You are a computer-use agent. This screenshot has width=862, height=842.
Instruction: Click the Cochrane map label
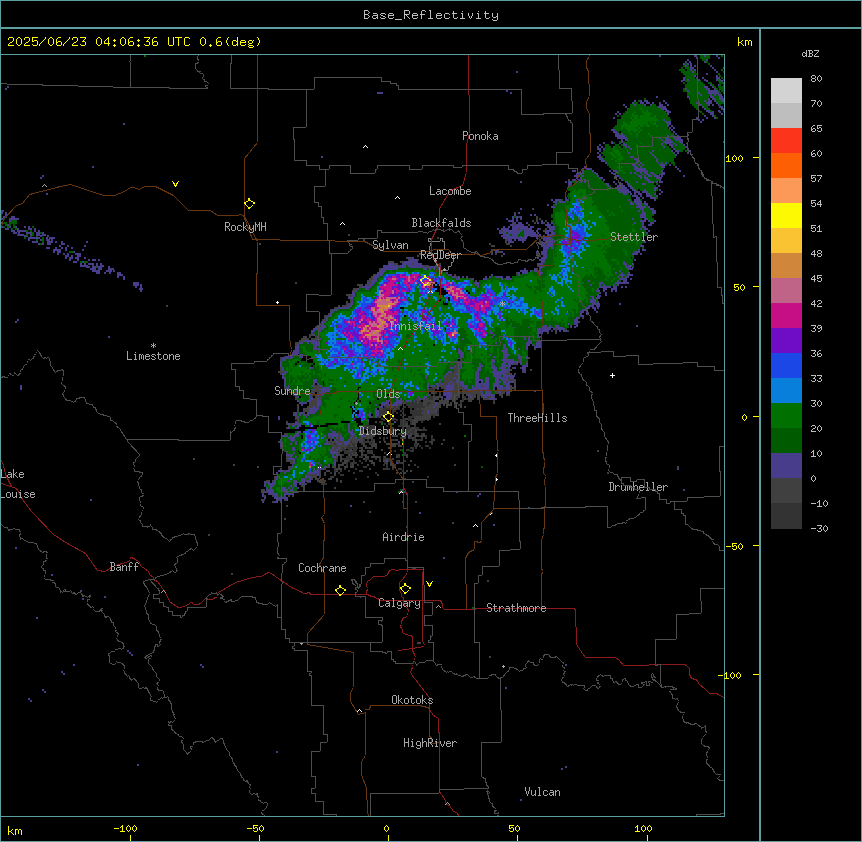pos(322,568)
